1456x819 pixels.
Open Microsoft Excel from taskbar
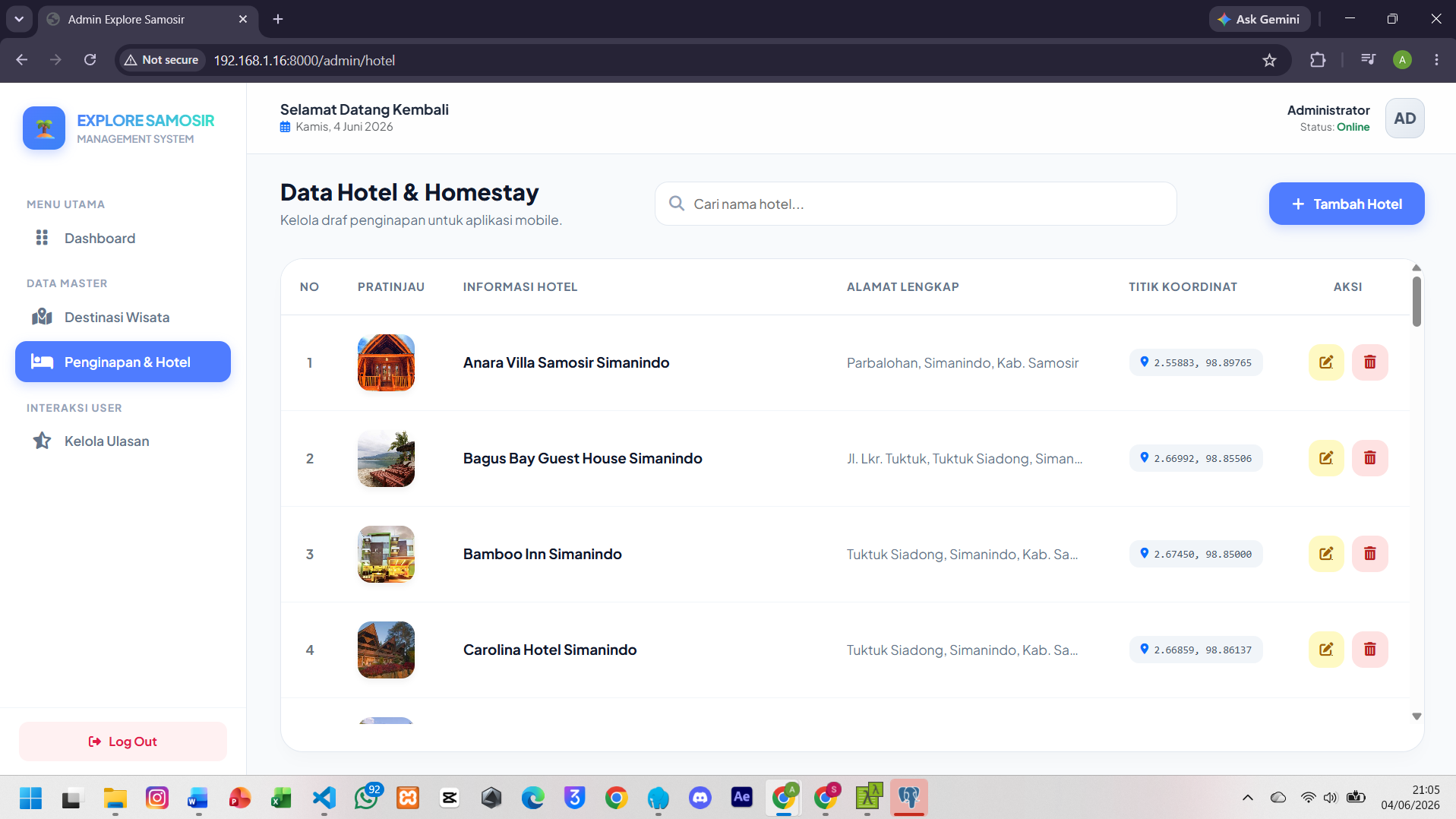coord(282,798)
